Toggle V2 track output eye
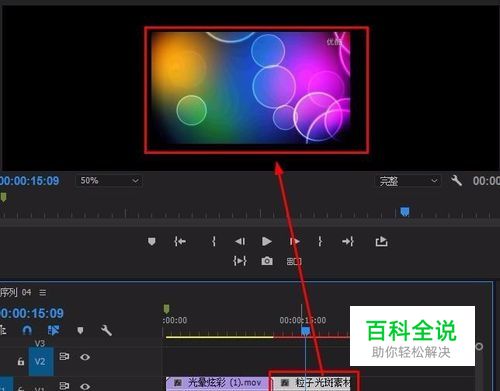Image resolution: width=500 pixels, height=391 pixels. pos(85,357)
